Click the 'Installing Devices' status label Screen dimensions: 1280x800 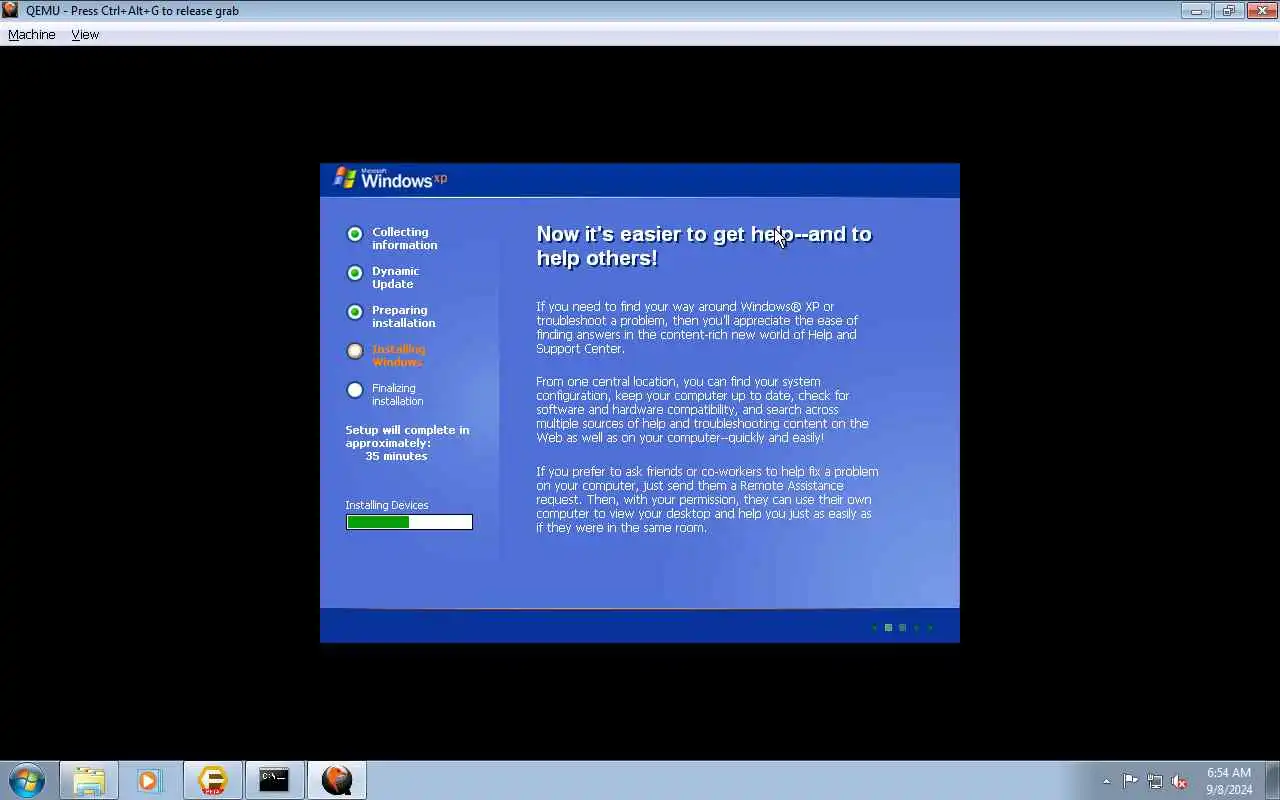pos(387,505)
